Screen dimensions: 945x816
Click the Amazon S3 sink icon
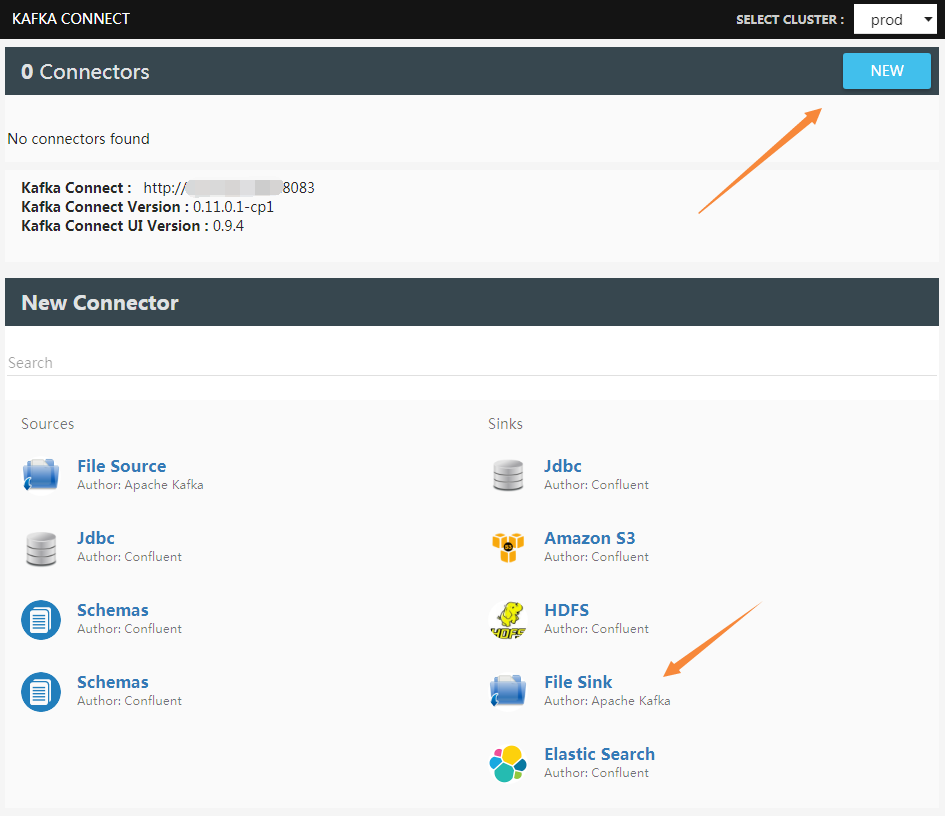tap(508, 548)
